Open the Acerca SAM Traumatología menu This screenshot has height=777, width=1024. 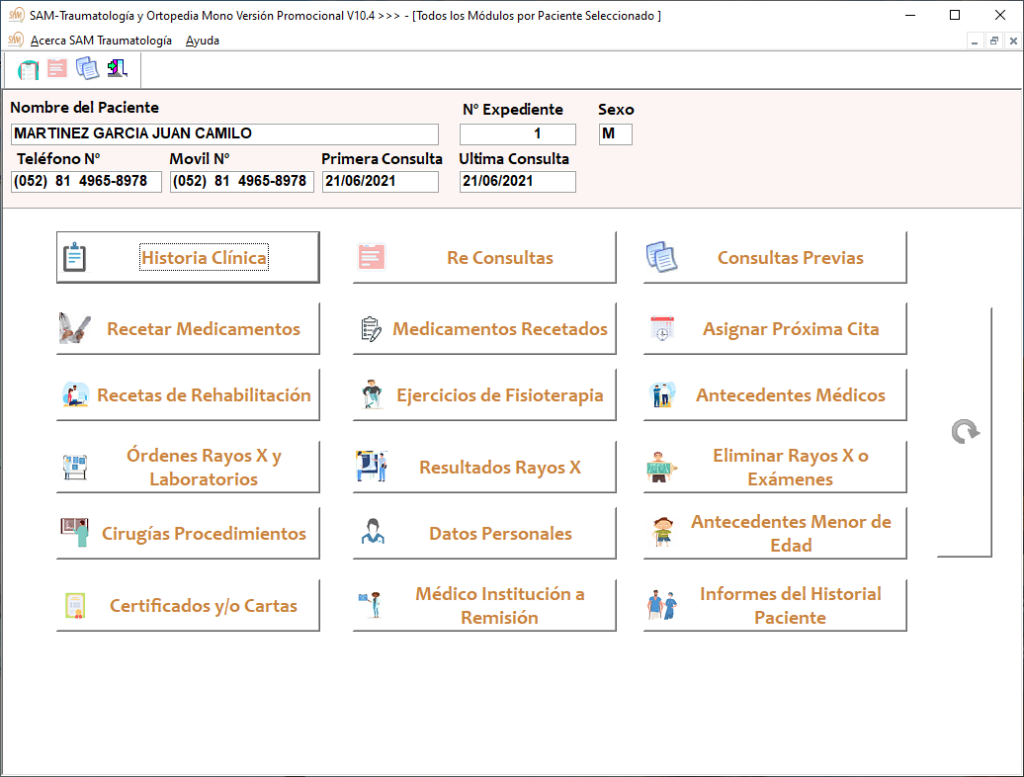tap(101, 40)
